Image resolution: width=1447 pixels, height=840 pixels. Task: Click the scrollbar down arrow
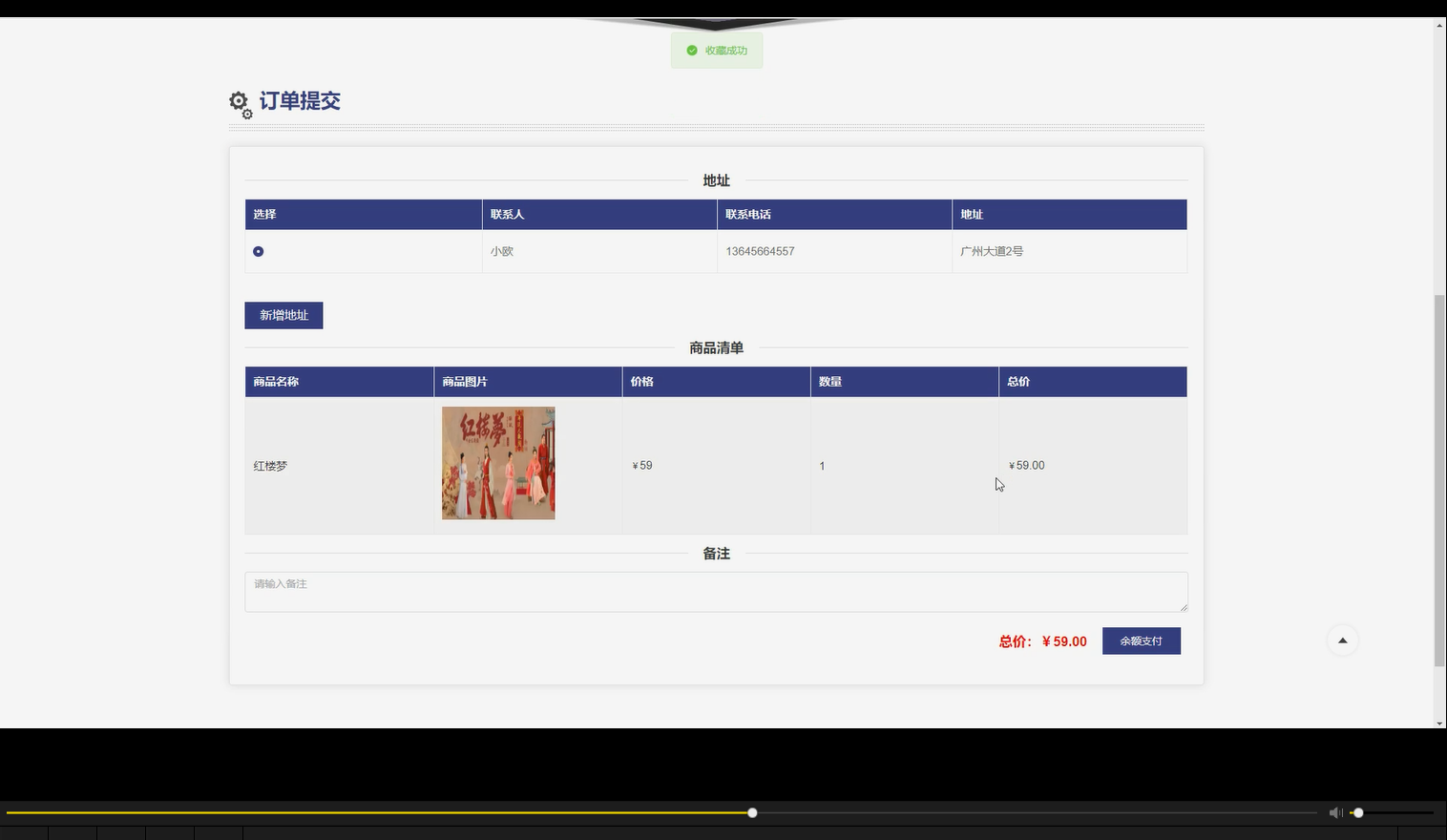tap(1439, 723)
